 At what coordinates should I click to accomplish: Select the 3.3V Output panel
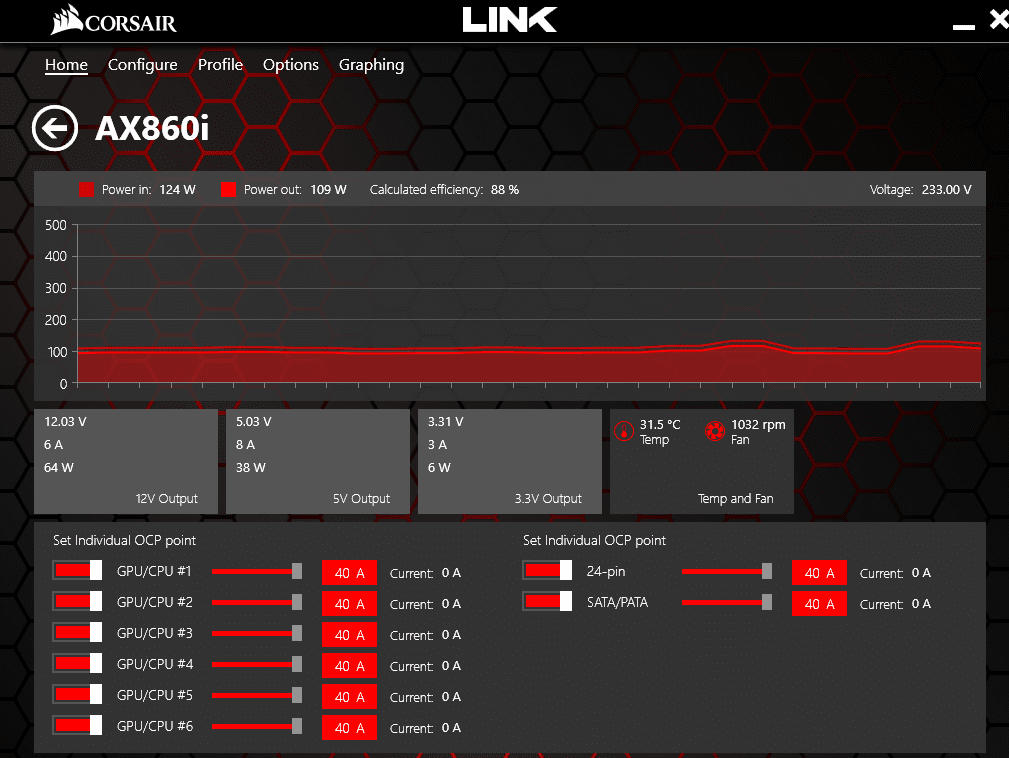coord(510,461)
